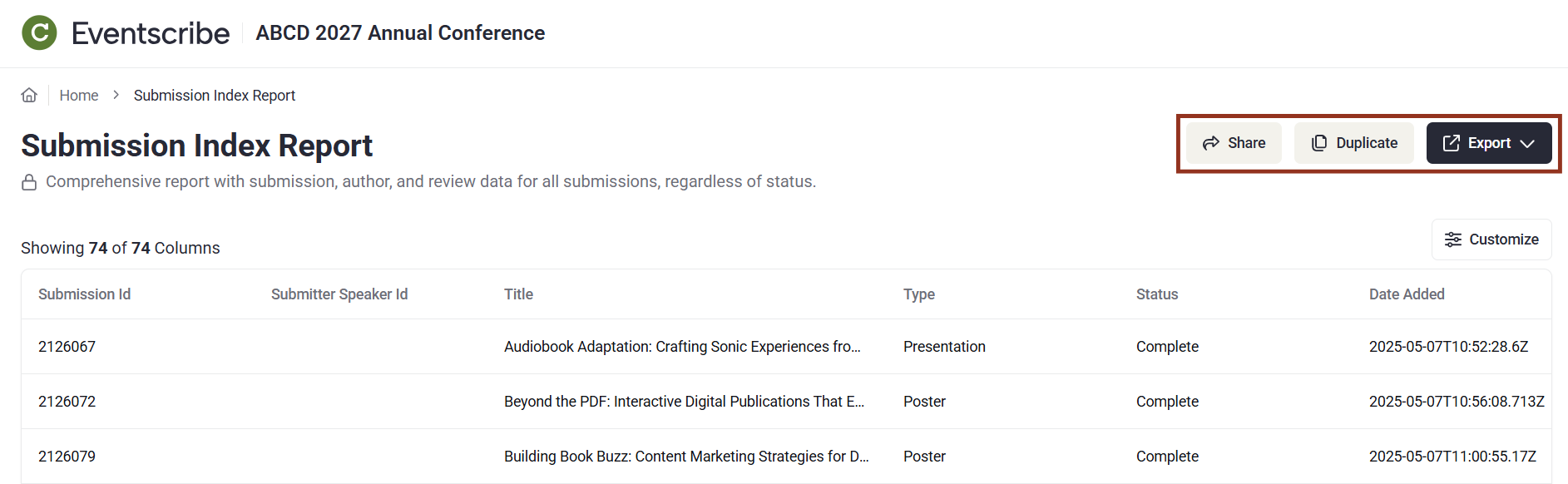
Task: Open the Home breadcrumb link
Action: click(x=79, y=96)
